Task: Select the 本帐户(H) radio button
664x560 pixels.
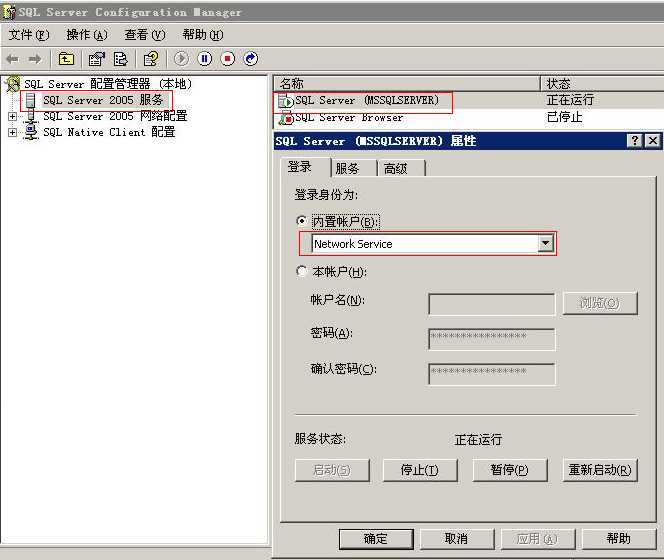Action: coord(302,271)
